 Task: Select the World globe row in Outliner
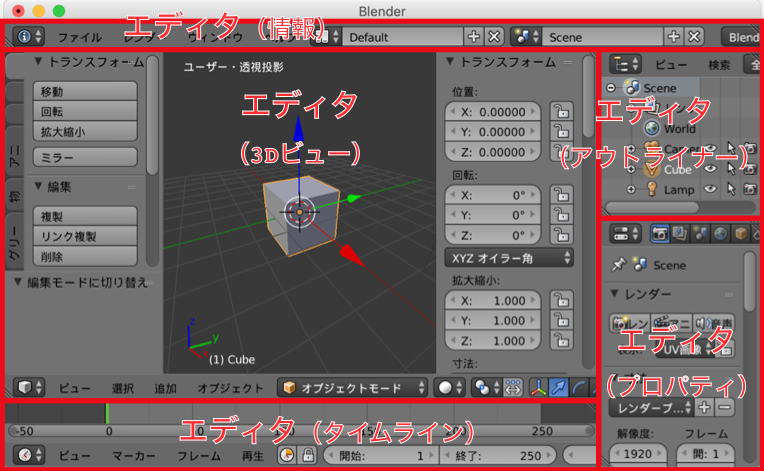point(670,129)
